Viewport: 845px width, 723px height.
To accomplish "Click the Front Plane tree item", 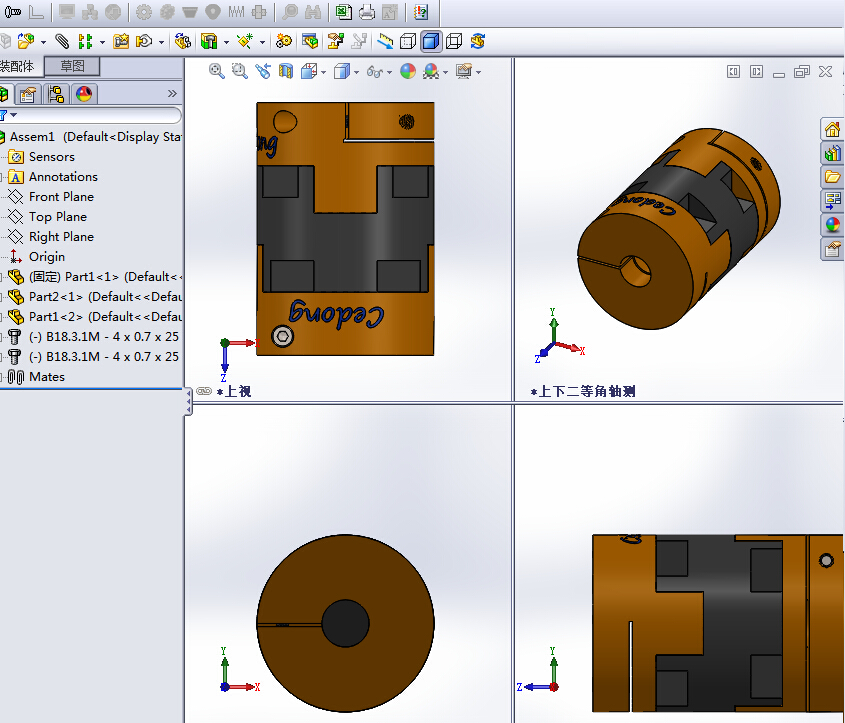I will point(61,197).
